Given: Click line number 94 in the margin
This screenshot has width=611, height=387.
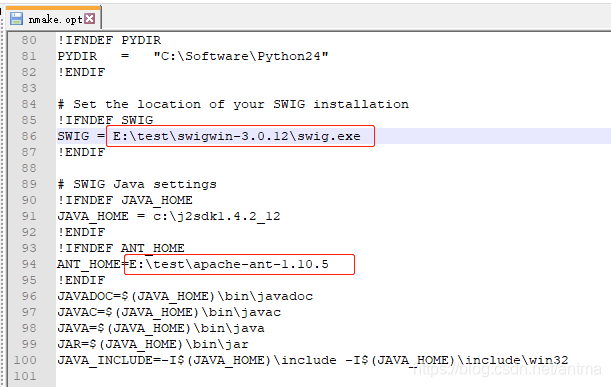Looking at the screenshot, I should click(x=29, y=264).
